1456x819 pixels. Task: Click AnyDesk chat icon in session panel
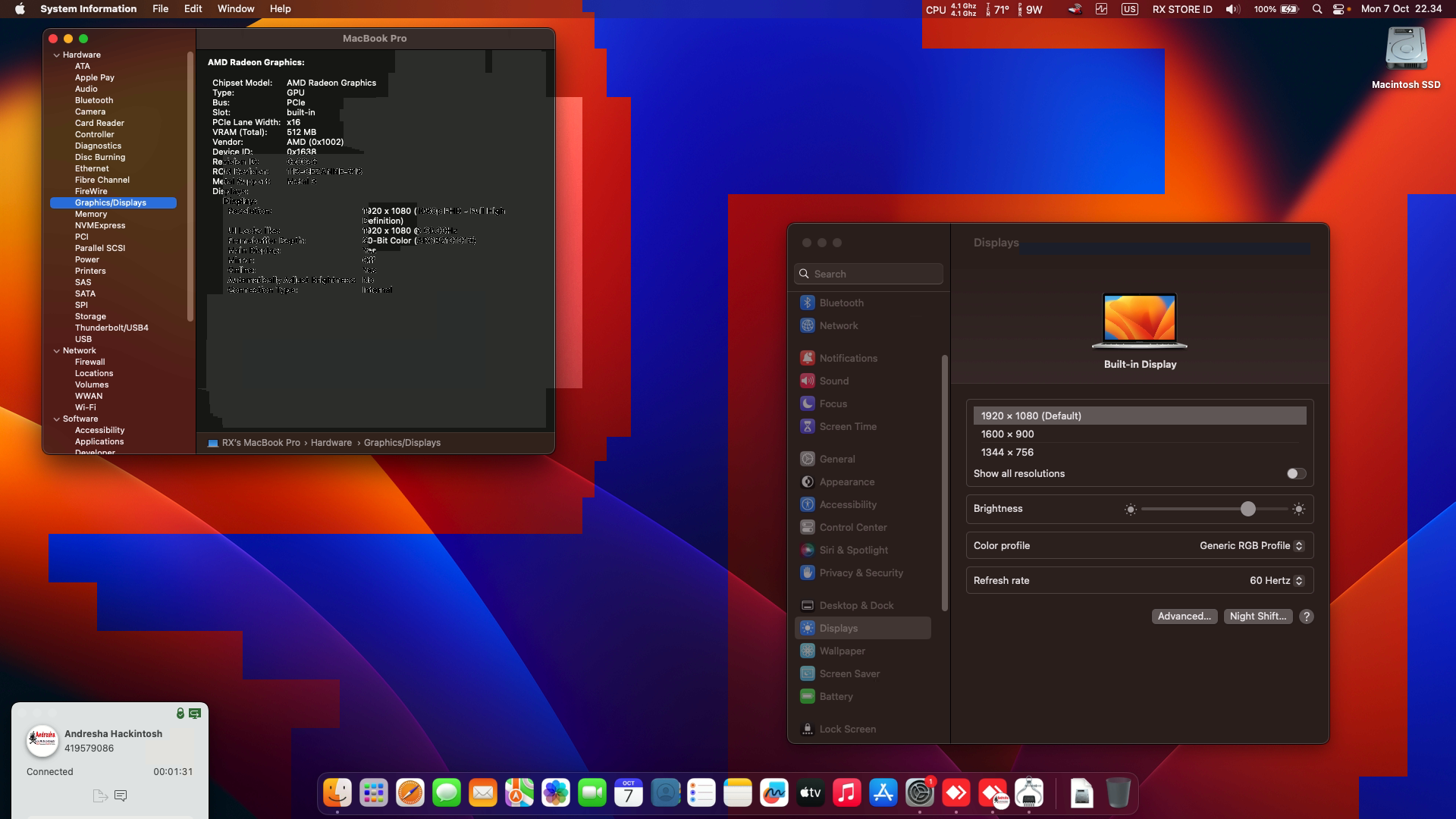[x=121, y=795]
